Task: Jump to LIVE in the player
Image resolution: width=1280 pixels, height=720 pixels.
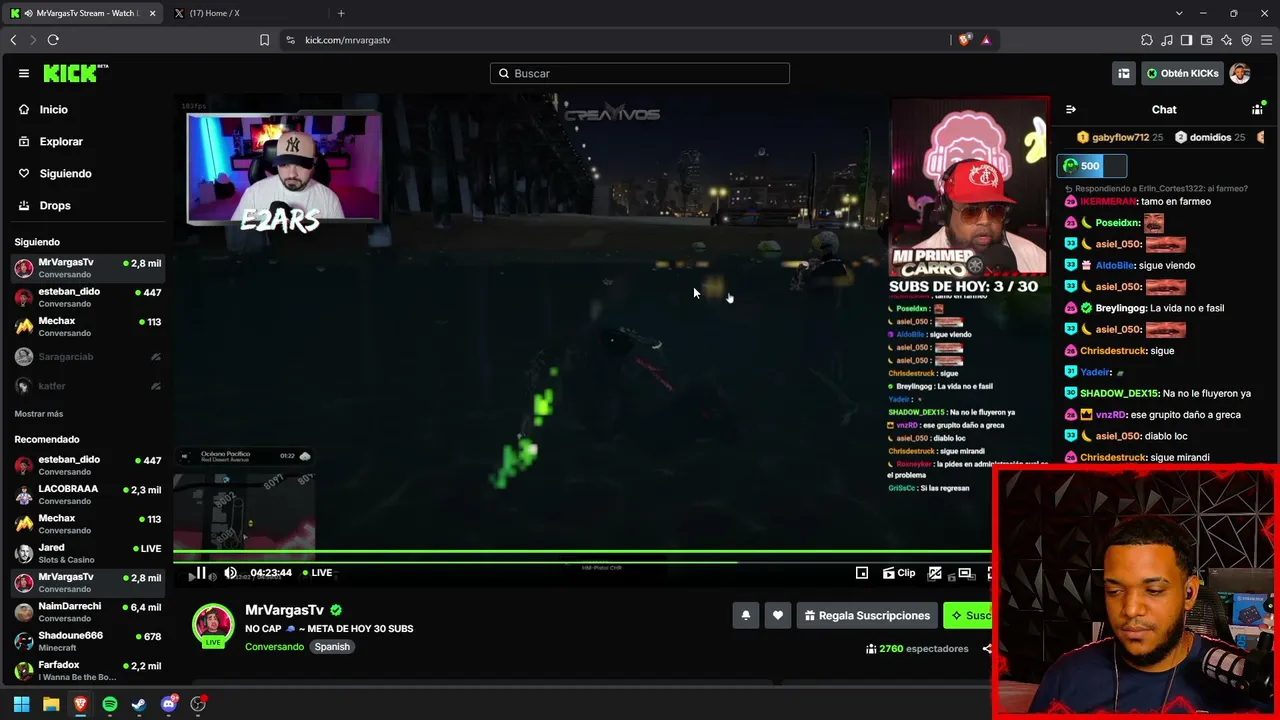Action: tap(317, 573)
